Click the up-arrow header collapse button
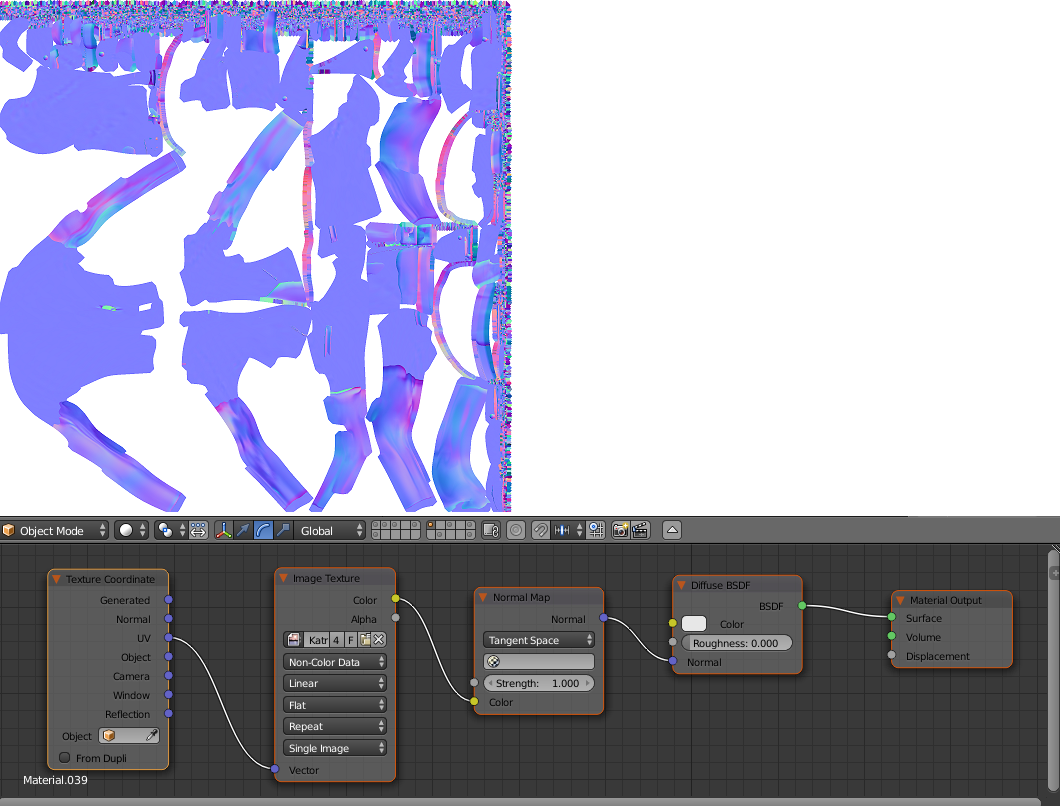This screenshot has width=1060, height=809. pyautogui.click(x=672, y=531)
